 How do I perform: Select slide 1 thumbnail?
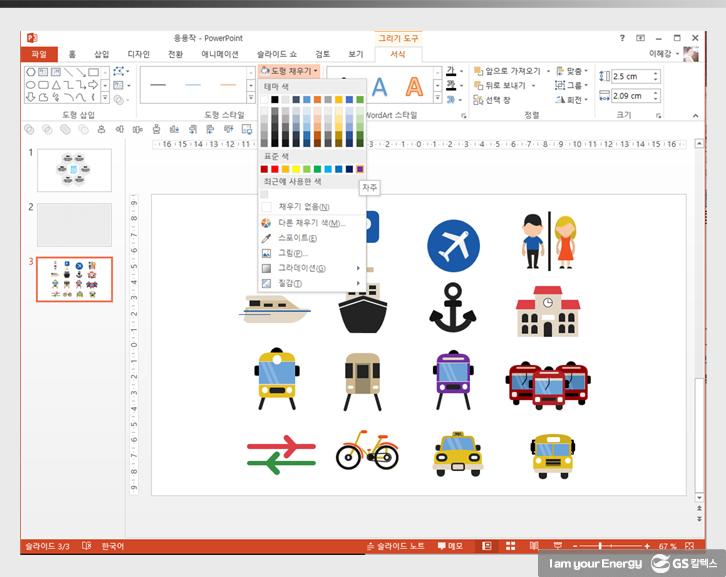click(x=74, y=170)
